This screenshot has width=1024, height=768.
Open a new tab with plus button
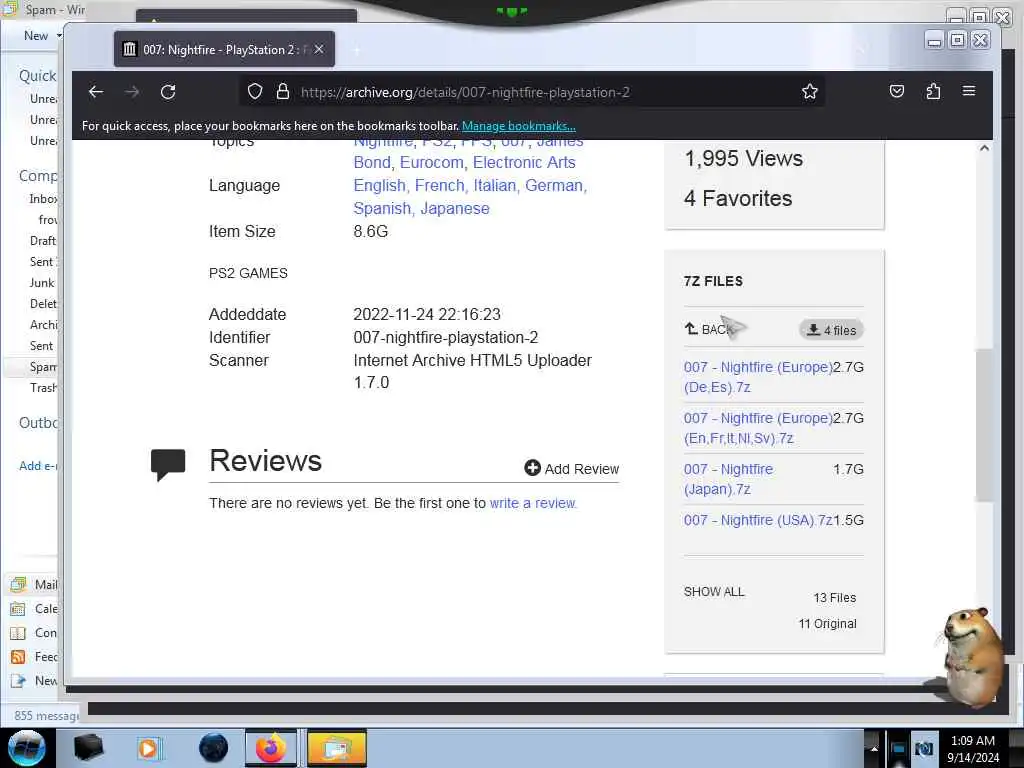[357, 50]
